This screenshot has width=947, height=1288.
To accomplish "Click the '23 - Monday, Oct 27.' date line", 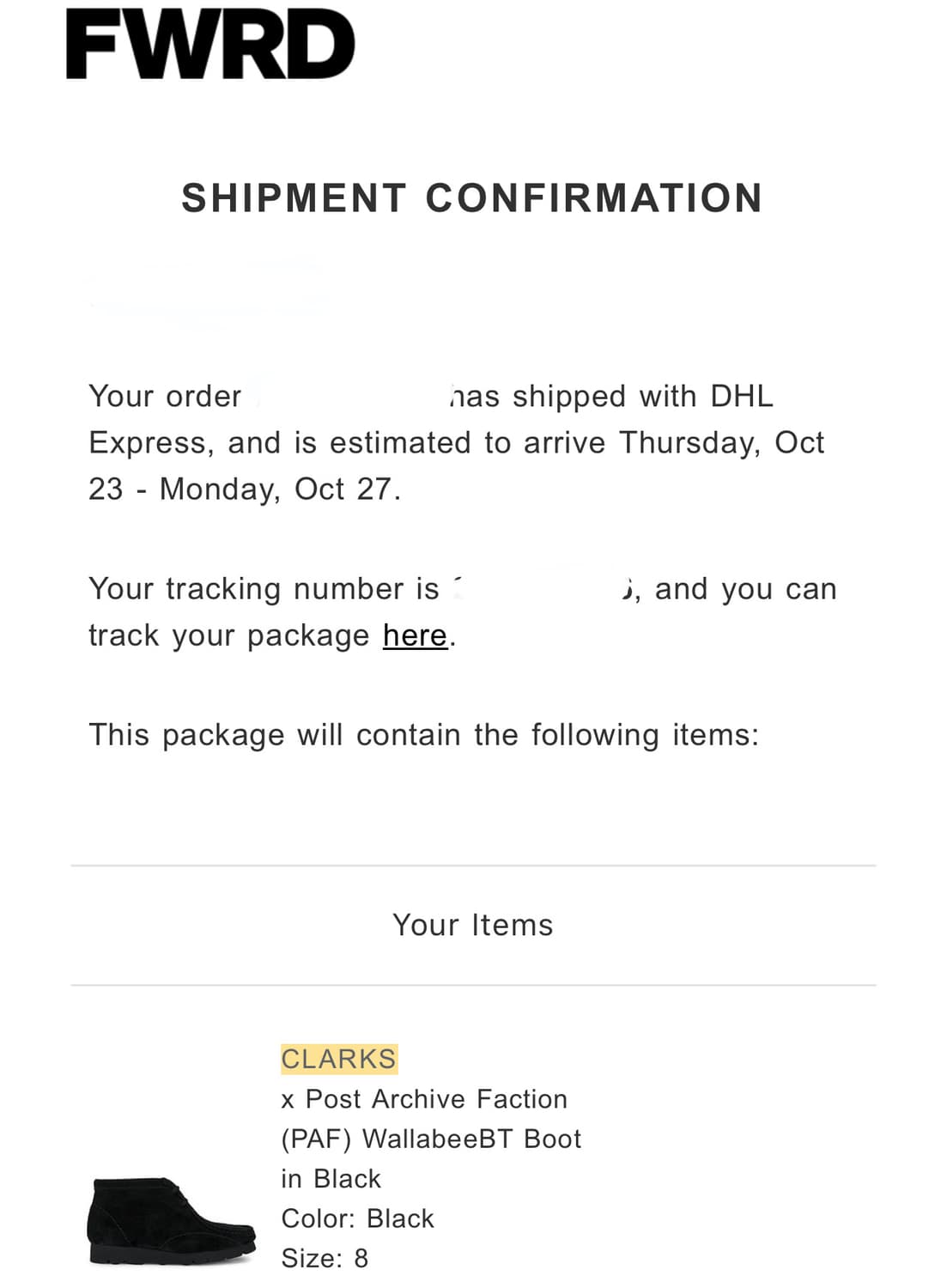I will click(245, 489).
